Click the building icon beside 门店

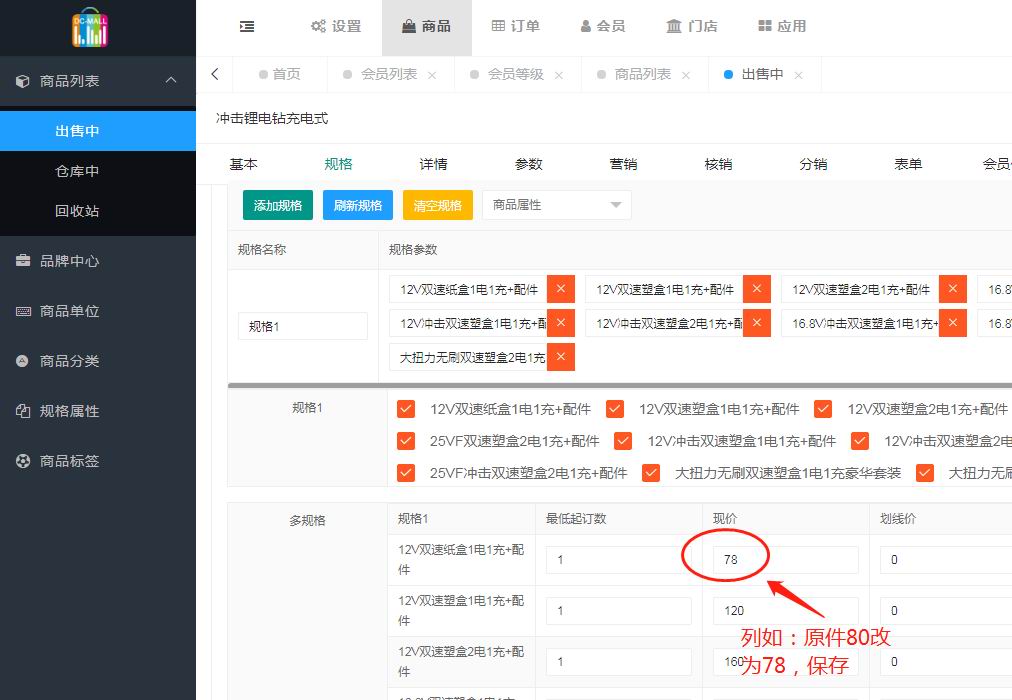coord(674,26)
